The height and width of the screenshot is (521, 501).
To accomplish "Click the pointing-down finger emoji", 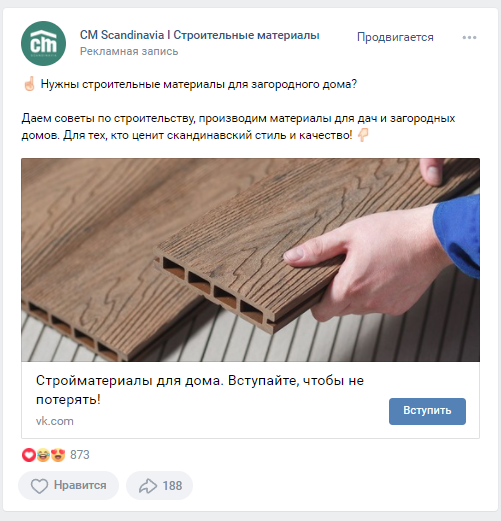I will coord(363,135).
